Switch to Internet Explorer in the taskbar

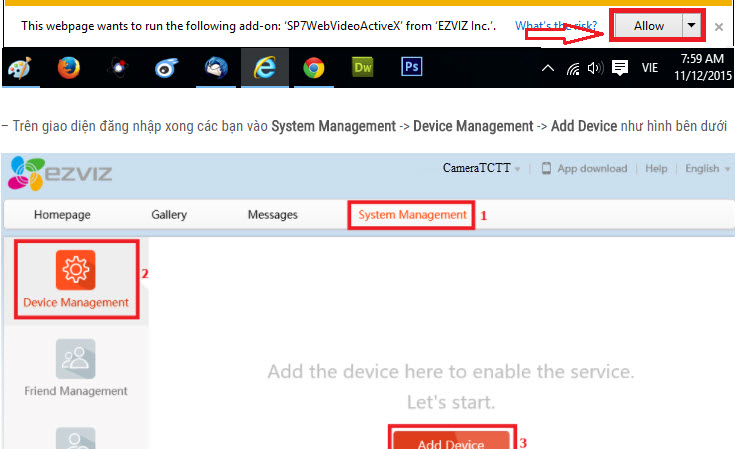265,68
